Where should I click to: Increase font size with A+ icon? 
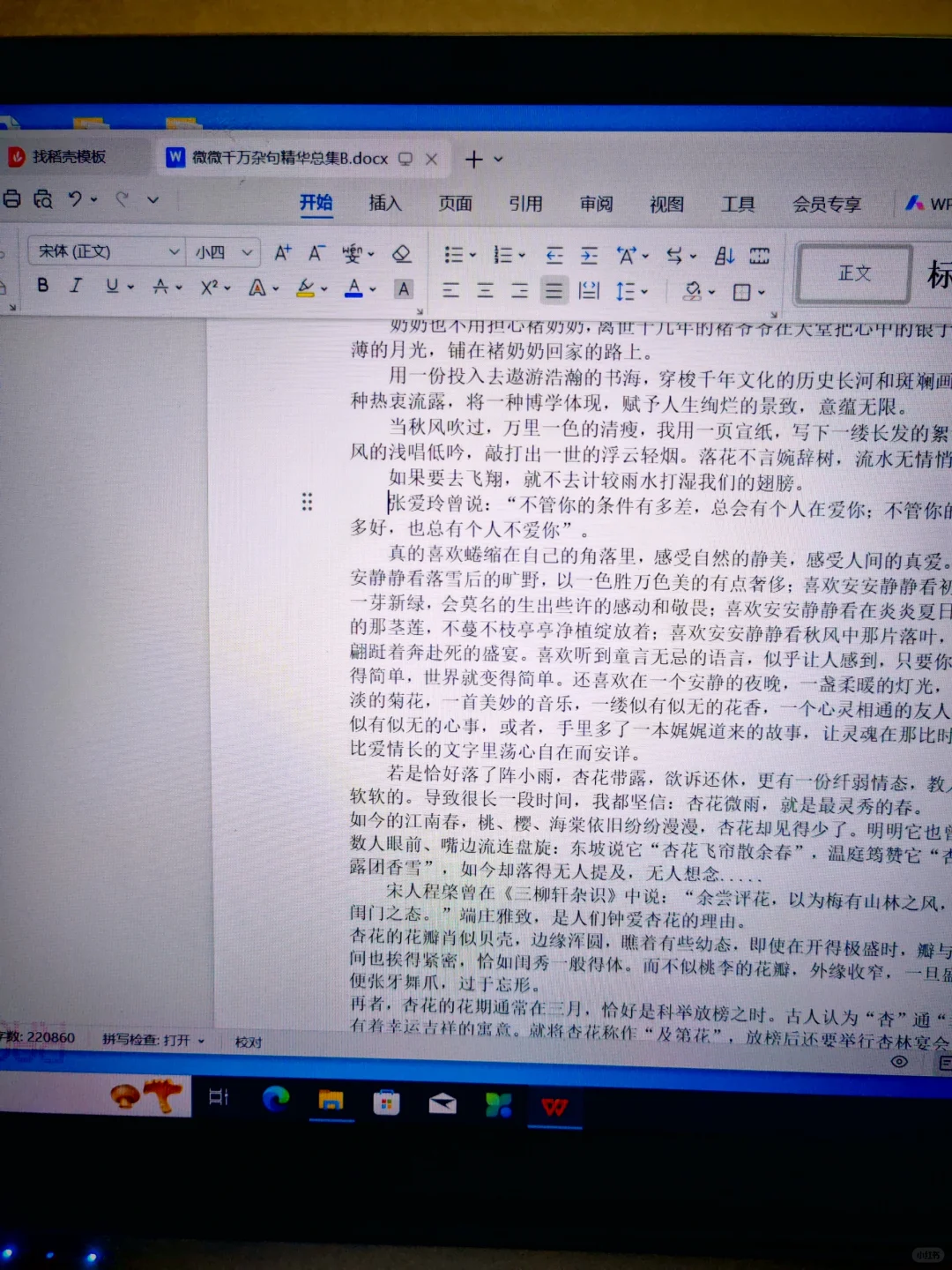point(282,253)
